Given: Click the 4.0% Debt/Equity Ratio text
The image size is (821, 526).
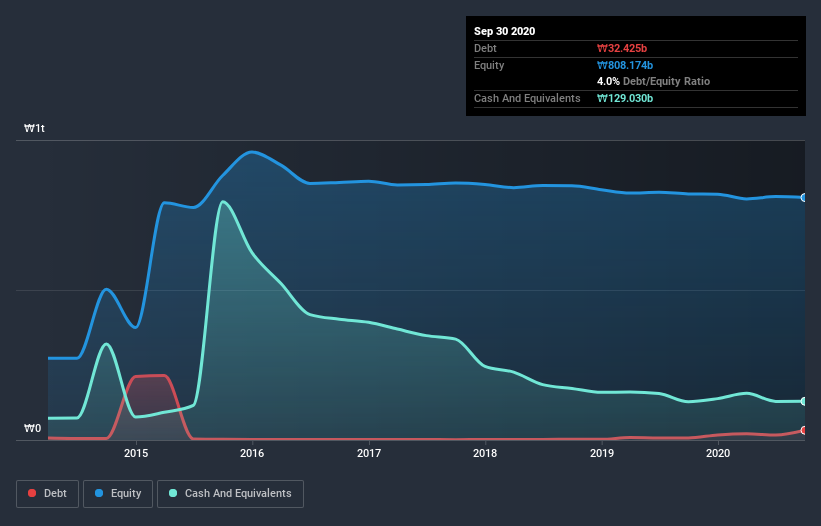Looking at the screenshot, I should [653, 82].
